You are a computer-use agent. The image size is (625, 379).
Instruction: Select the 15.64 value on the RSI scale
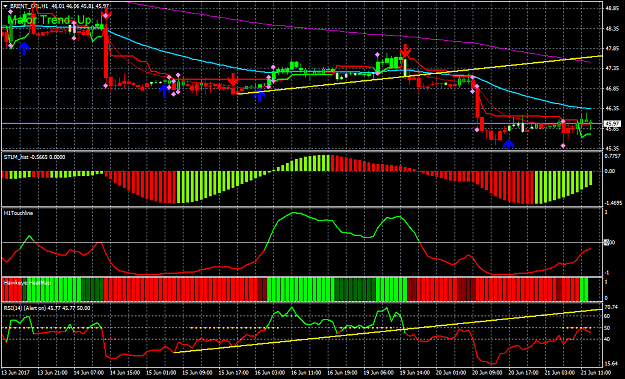611,363
